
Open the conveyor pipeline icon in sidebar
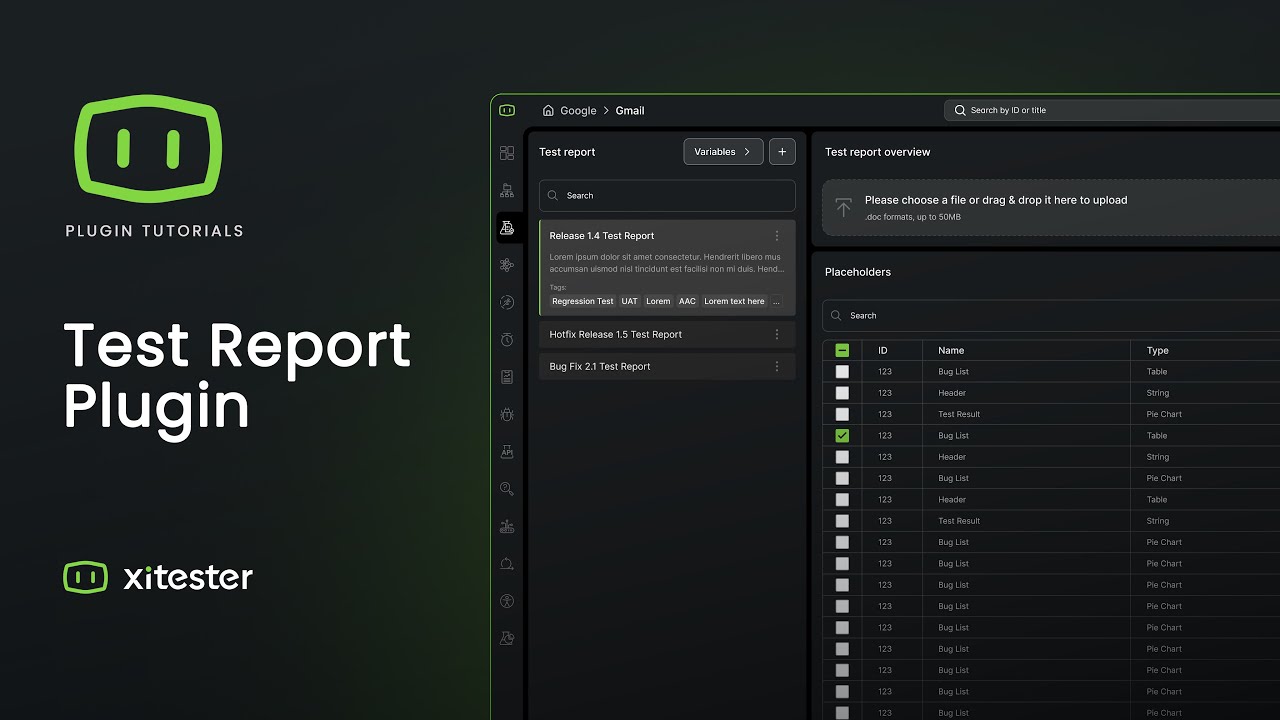pyautogui.click(x=507, y=526)
